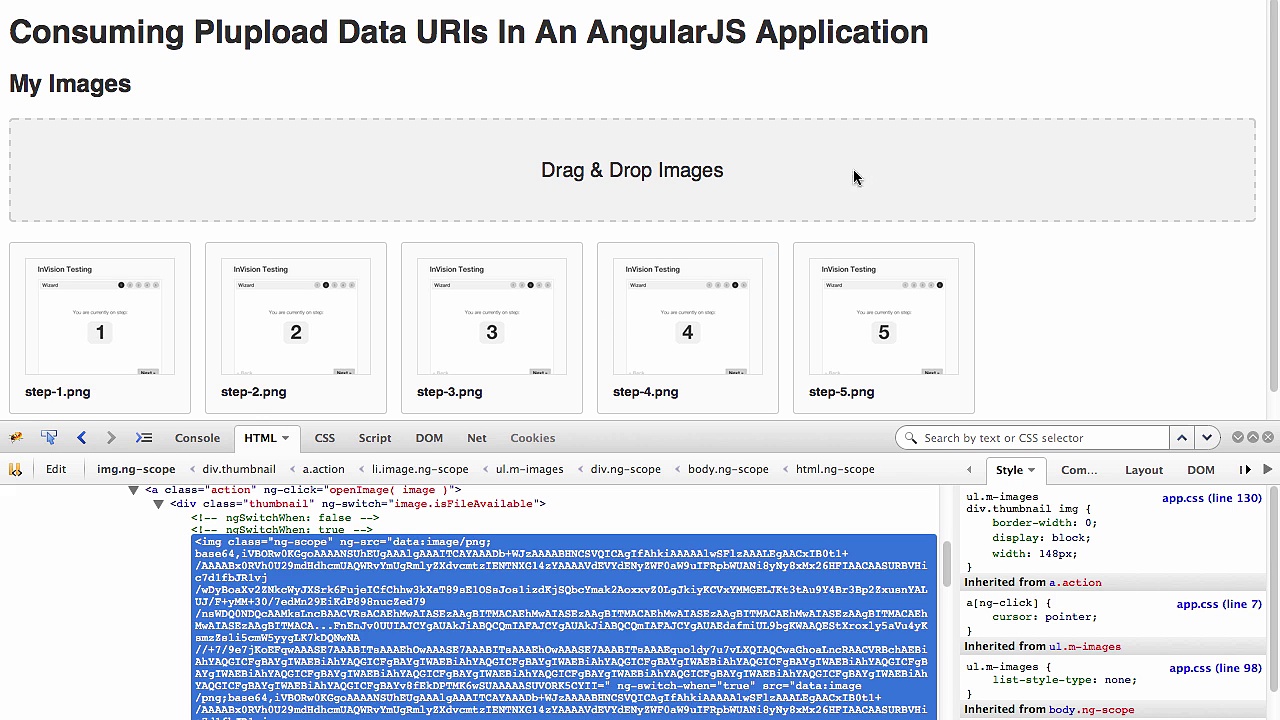The image size is (1280, 720).
Task: Go back in Firebug panel history
Action: (82, 438)
